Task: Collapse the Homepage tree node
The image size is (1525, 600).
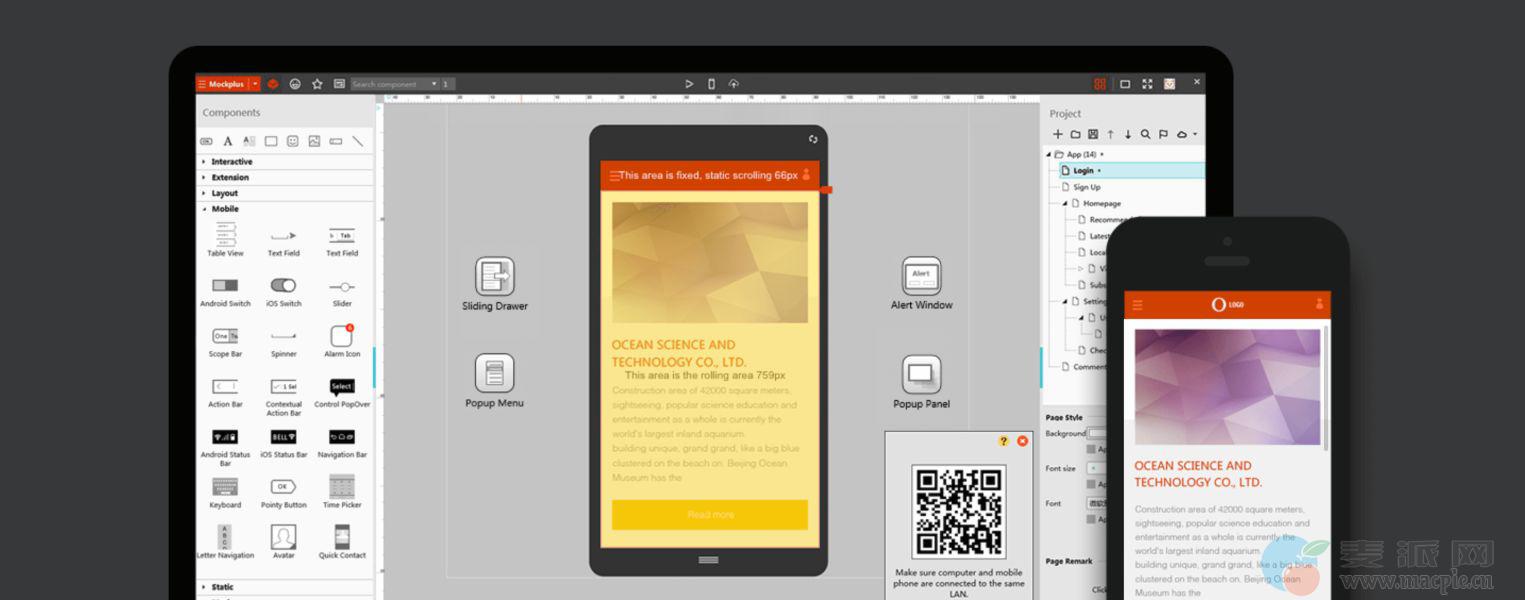Action: coord(1065,203)
